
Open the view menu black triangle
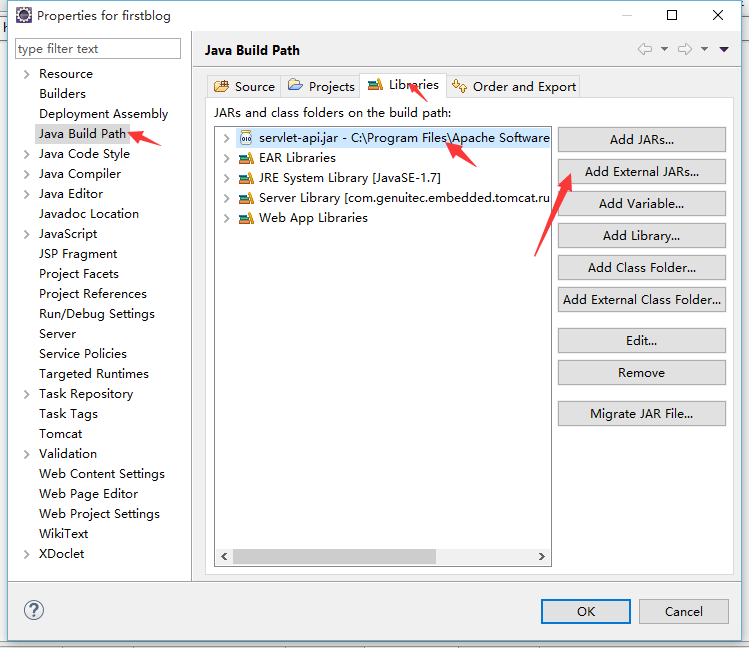pos(724,49)
